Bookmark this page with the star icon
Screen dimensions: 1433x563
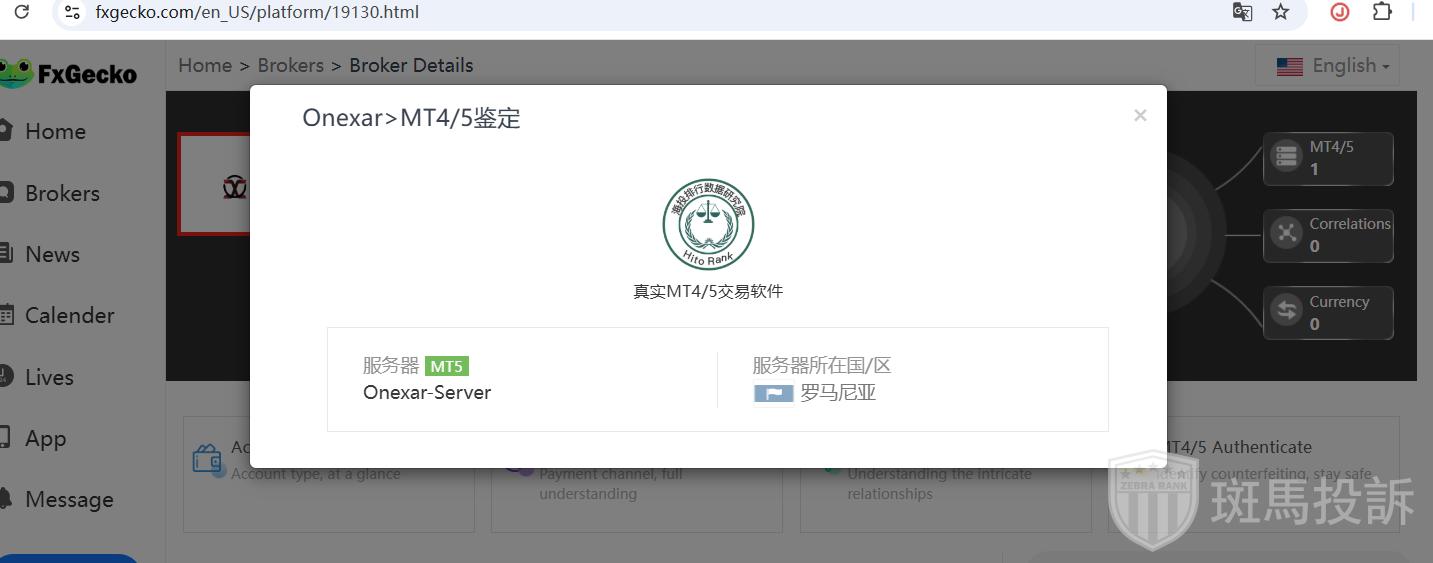tap(1280, 12)
